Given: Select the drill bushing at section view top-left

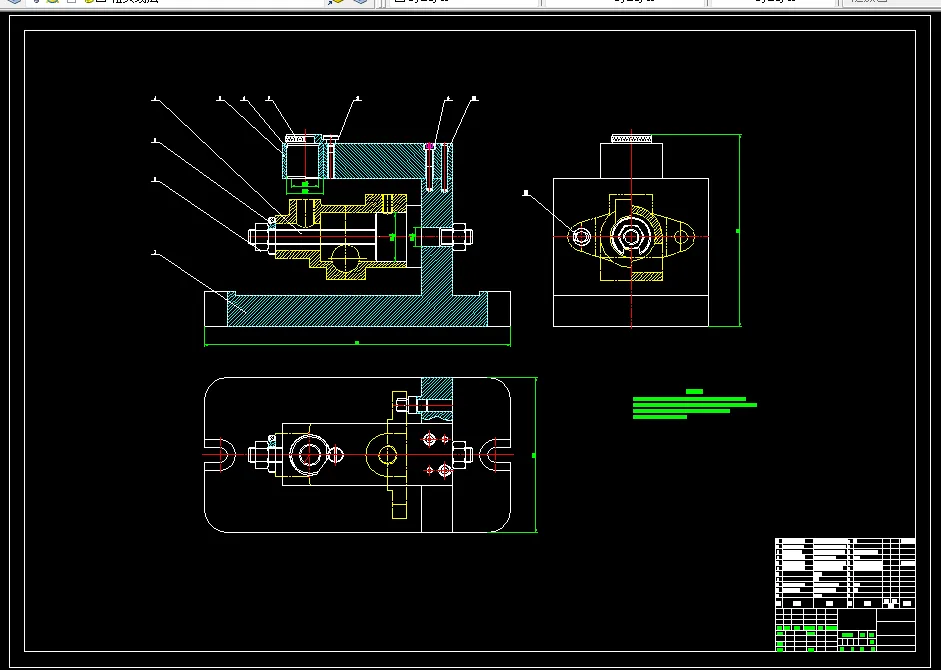Looking at the screenshot, I should (304, 160).
